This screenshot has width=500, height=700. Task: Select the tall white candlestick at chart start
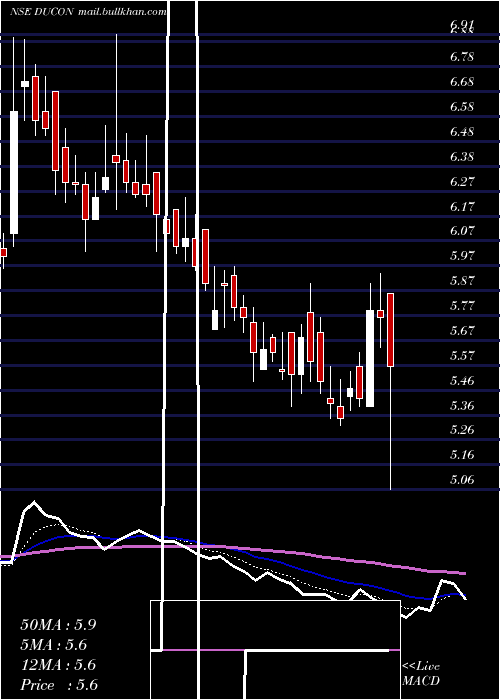point(14,172)
